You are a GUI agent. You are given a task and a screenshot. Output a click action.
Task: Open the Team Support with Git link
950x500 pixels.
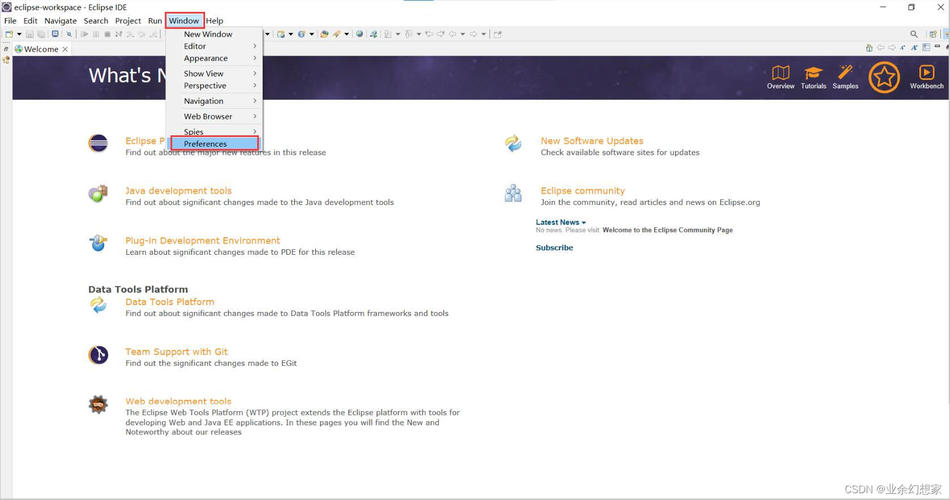coord(176,352)
